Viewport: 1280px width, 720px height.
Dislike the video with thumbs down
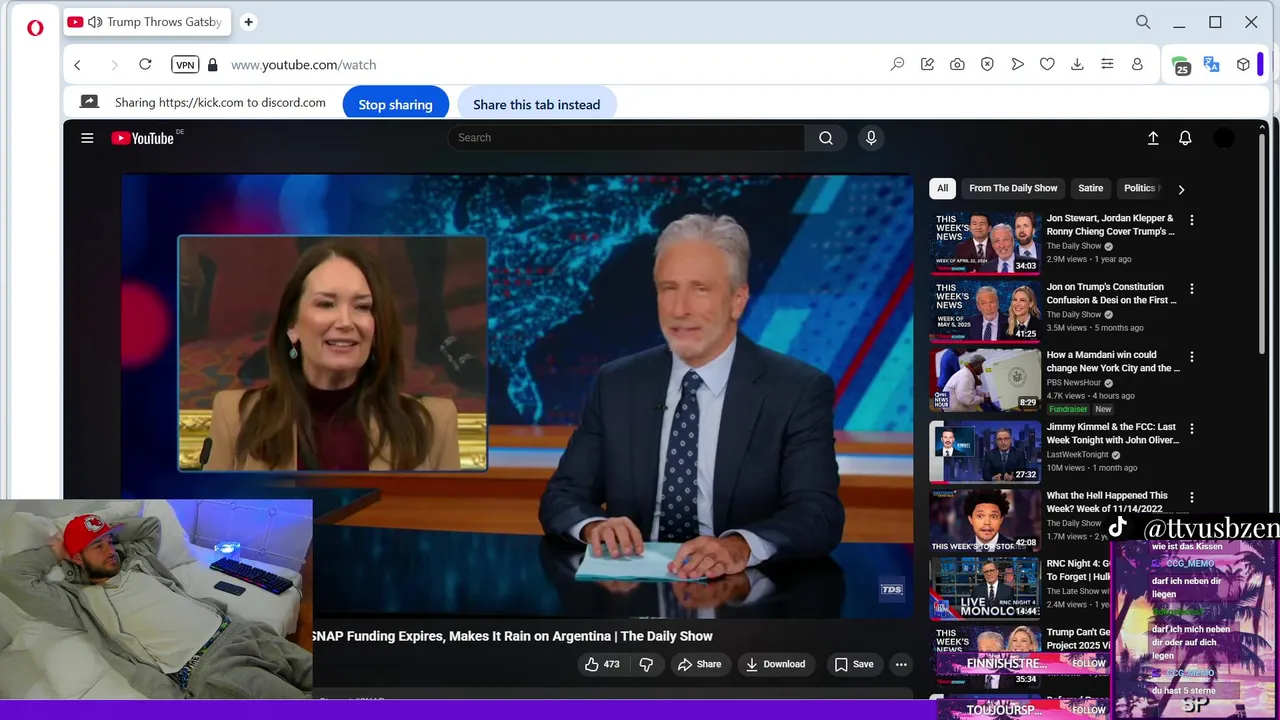pos(646,664)
